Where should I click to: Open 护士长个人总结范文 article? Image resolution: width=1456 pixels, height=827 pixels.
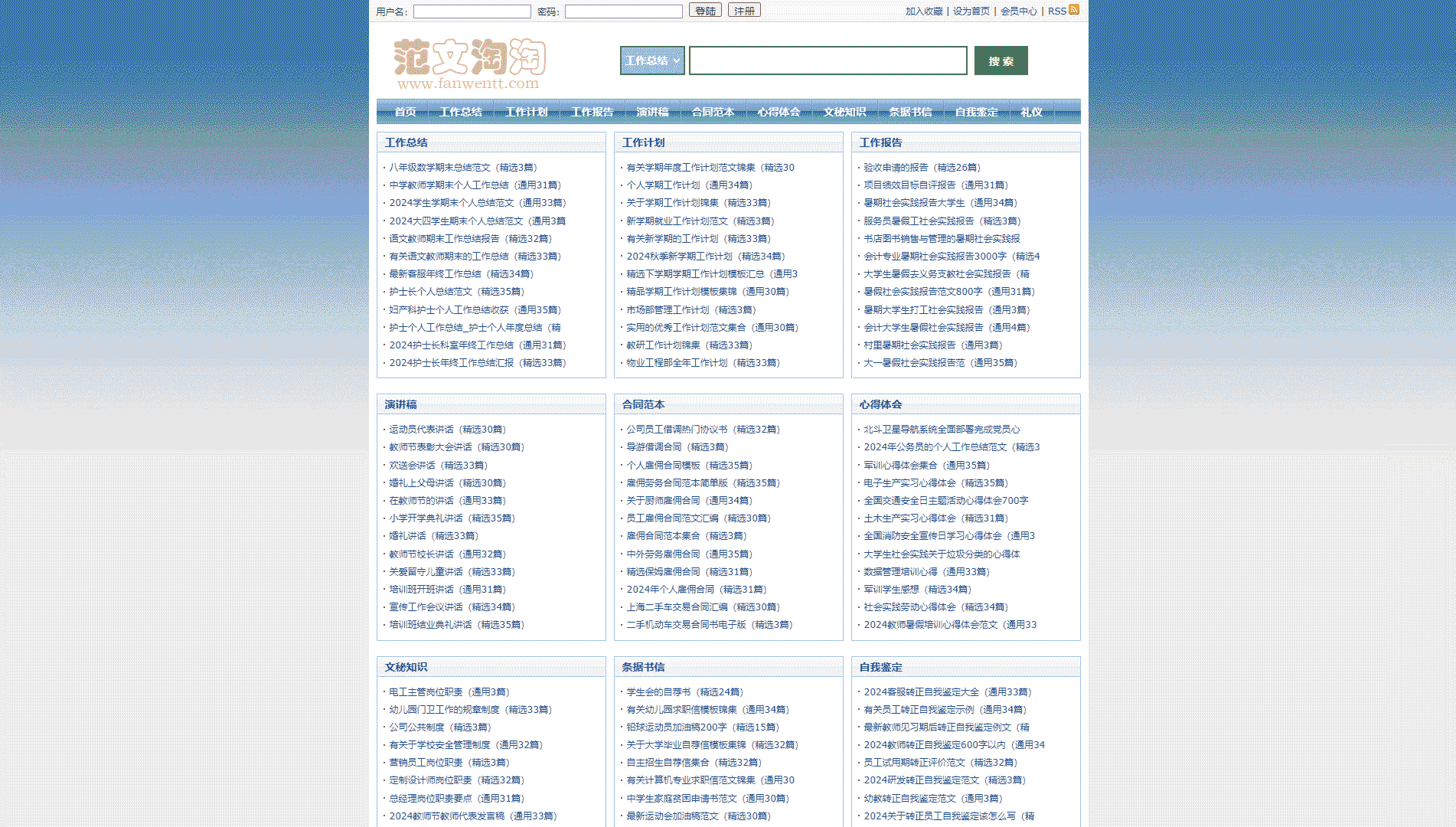pos(457,292)
